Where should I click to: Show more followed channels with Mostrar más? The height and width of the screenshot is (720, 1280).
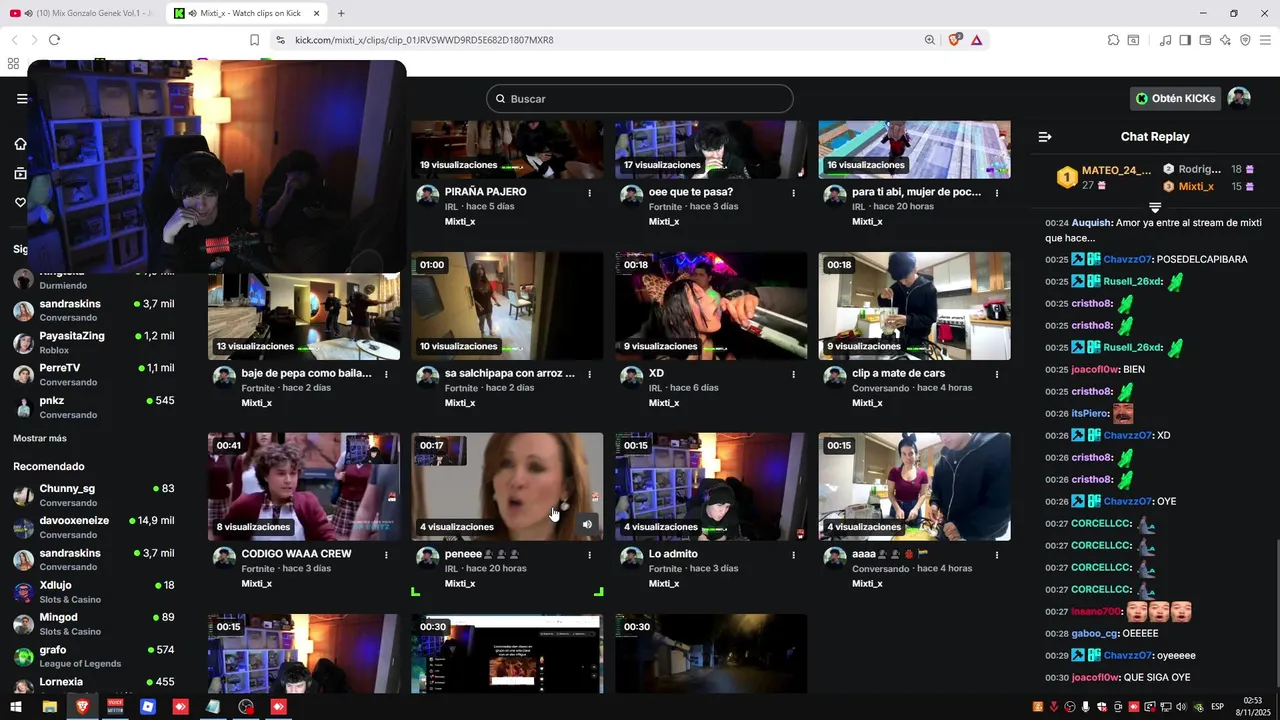(x=40, y=438)
